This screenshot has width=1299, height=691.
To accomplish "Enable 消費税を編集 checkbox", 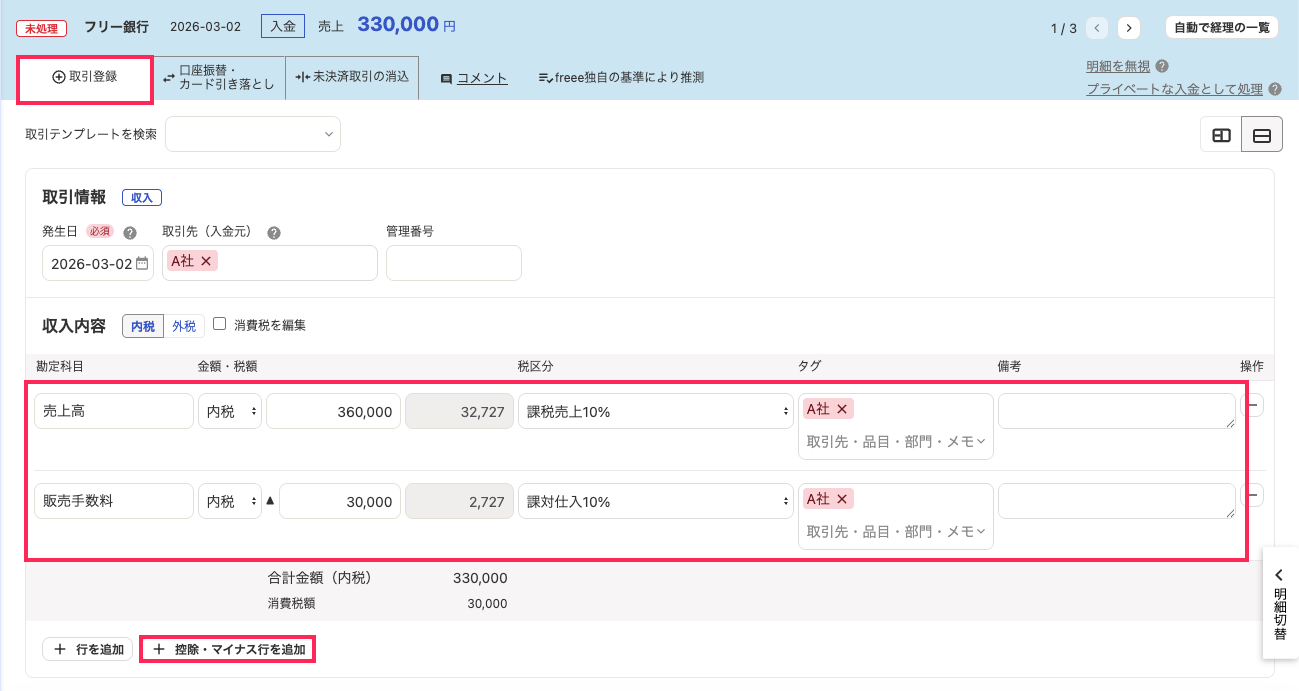I will click(x=220, y=324).
